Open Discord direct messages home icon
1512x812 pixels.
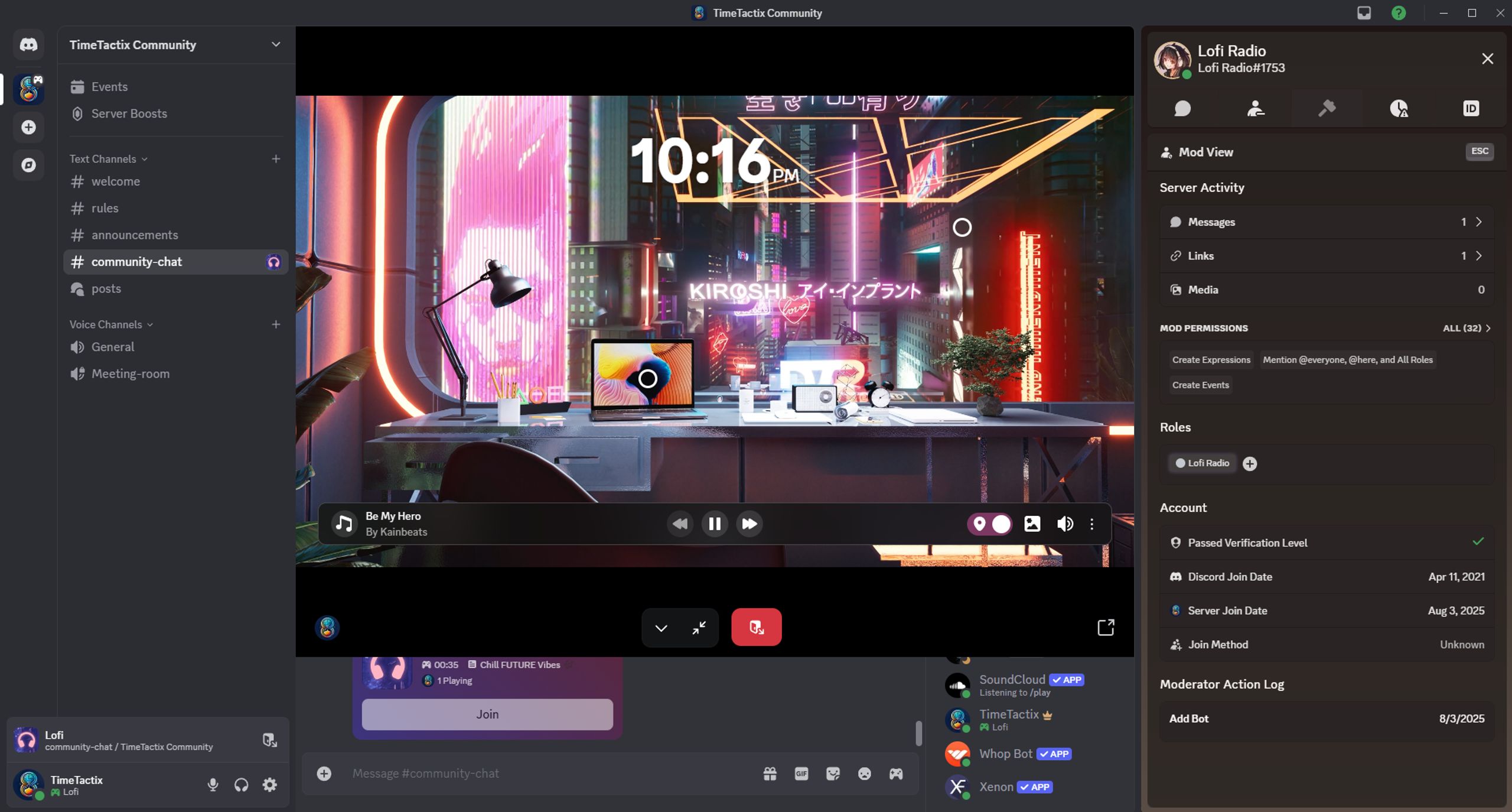tap(28, 44)
